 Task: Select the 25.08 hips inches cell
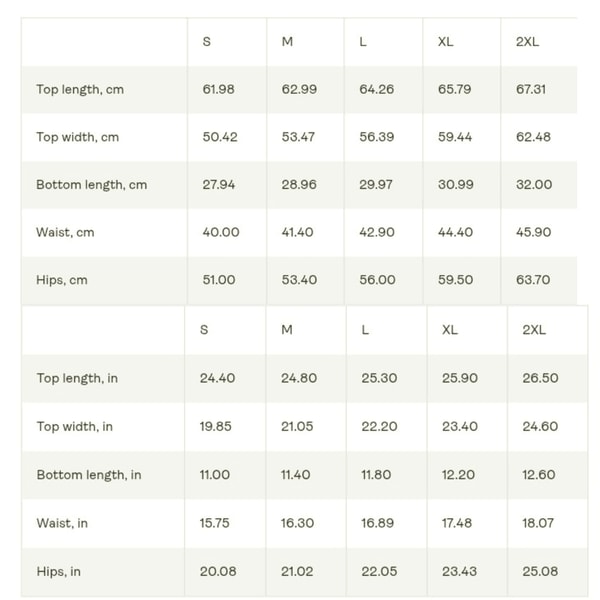coord(540,572)
